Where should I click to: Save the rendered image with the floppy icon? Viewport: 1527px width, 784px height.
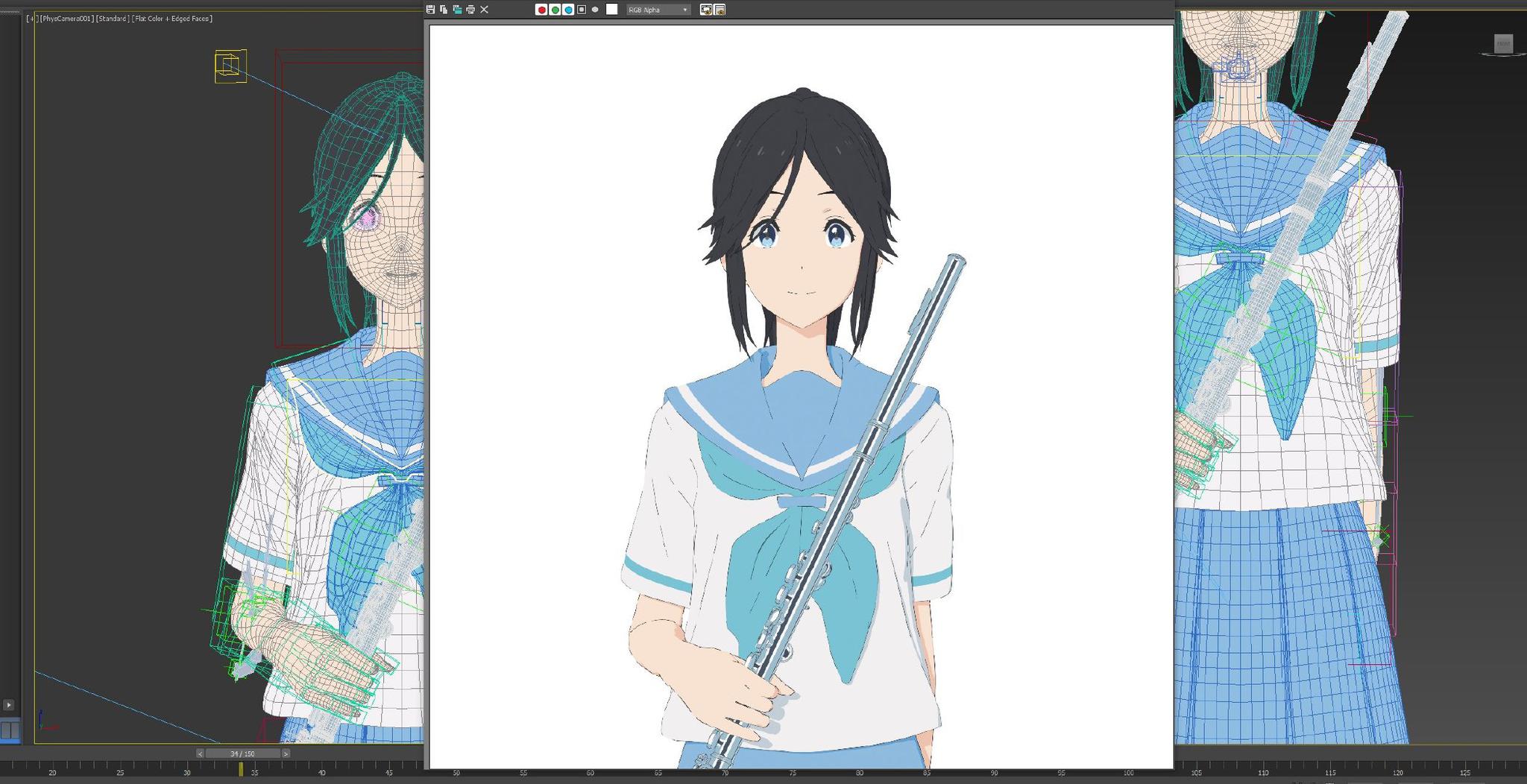click(x=430, y=10)
